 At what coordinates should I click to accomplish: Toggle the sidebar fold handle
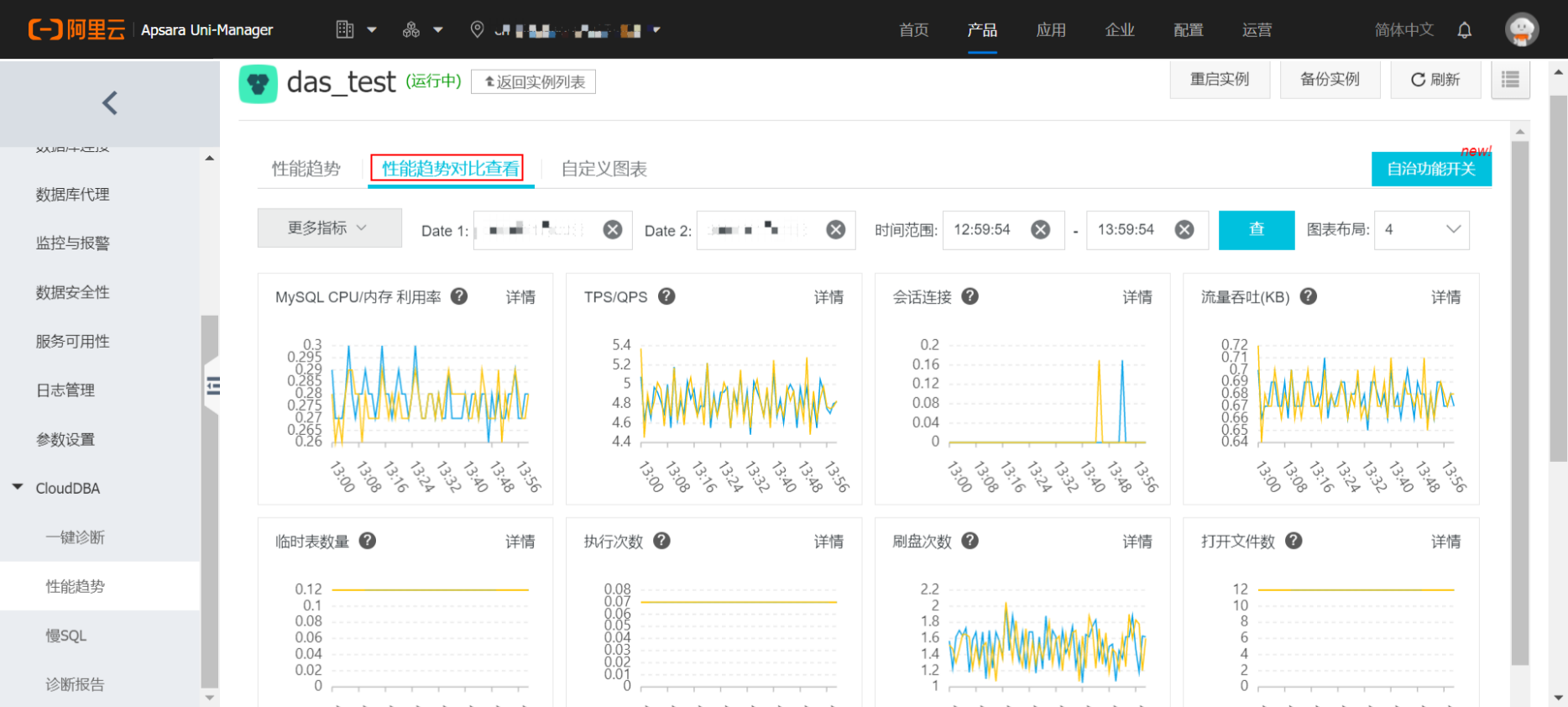212,386
